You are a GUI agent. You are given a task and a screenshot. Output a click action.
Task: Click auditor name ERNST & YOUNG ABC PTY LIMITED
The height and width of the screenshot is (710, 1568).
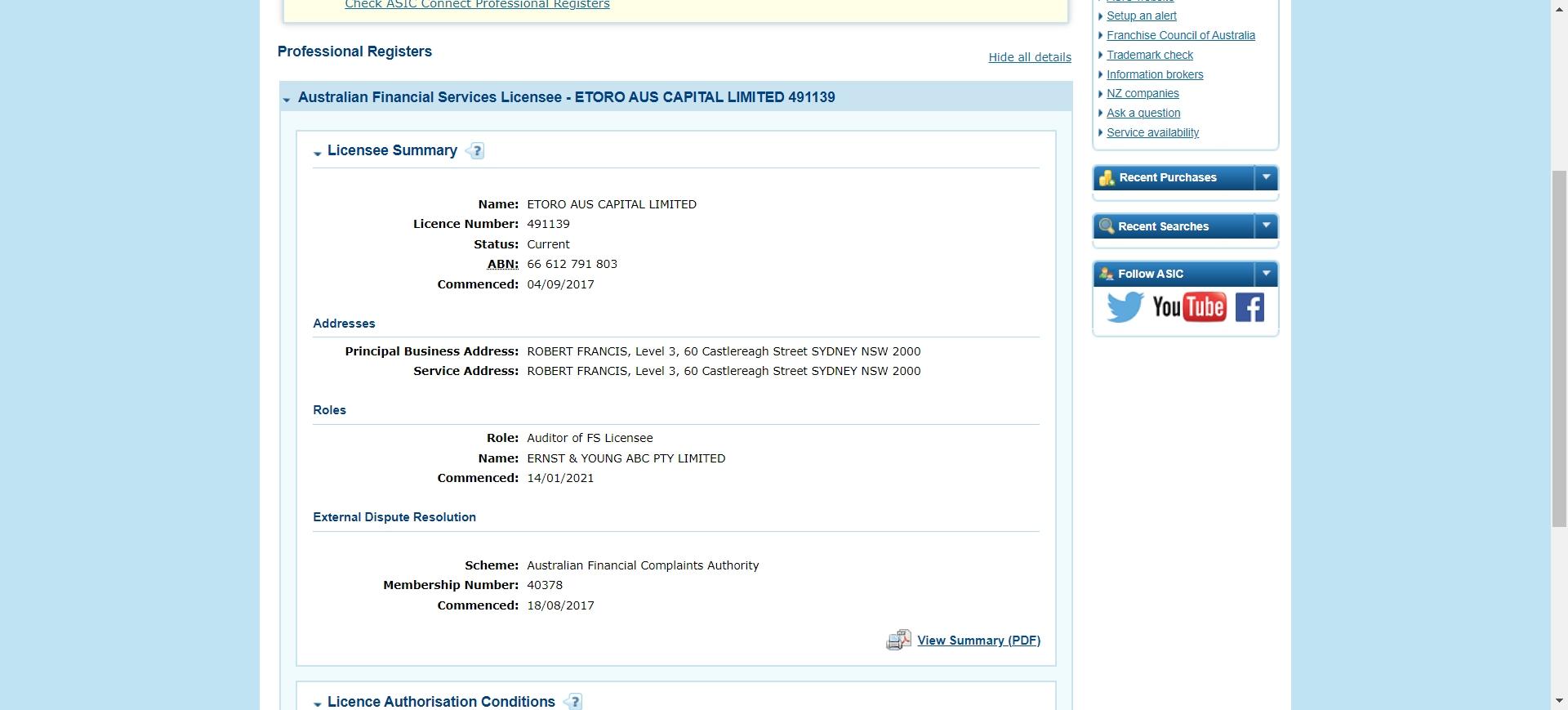[x=626, y=458]
